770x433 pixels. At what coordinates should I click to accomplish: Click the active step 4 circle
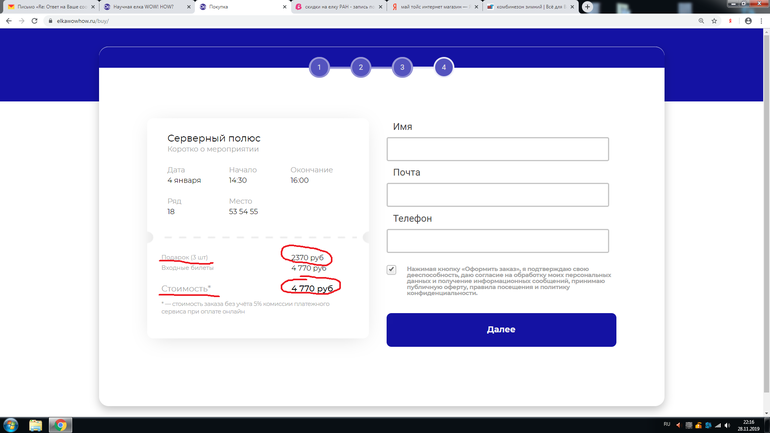443,68
